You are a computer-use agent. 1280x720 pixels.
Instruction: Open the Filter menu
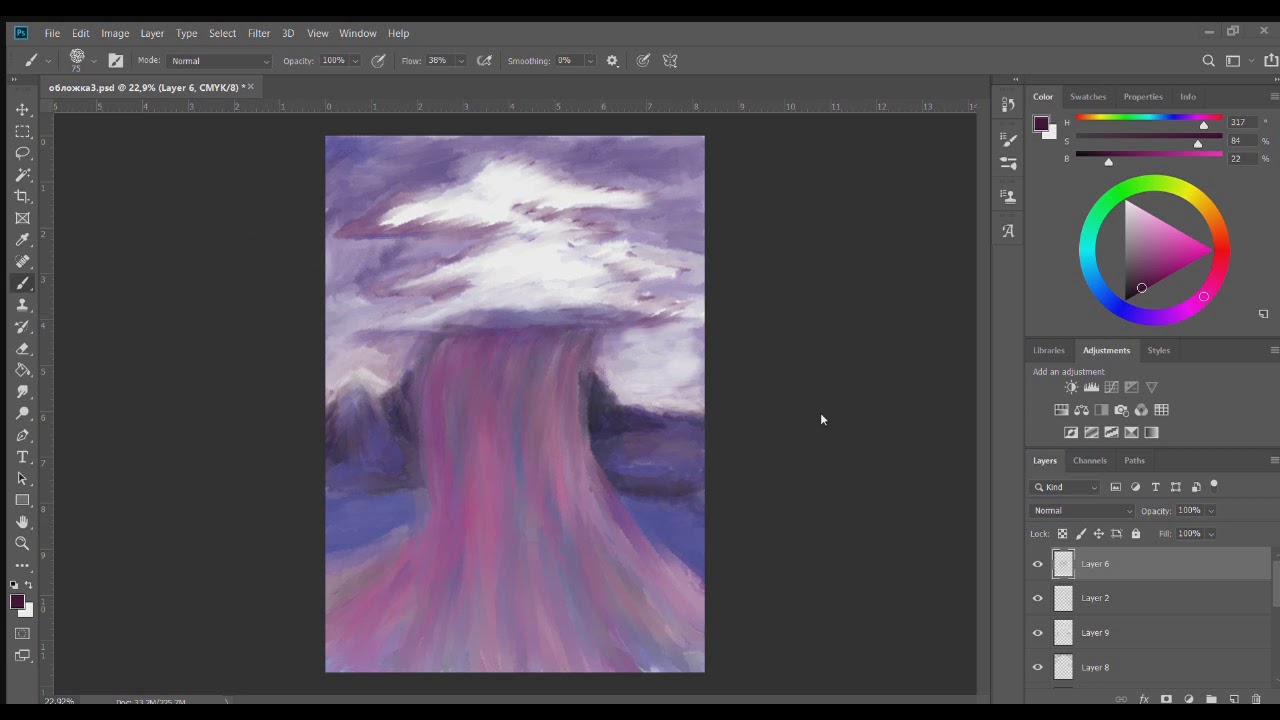(259, 33)
